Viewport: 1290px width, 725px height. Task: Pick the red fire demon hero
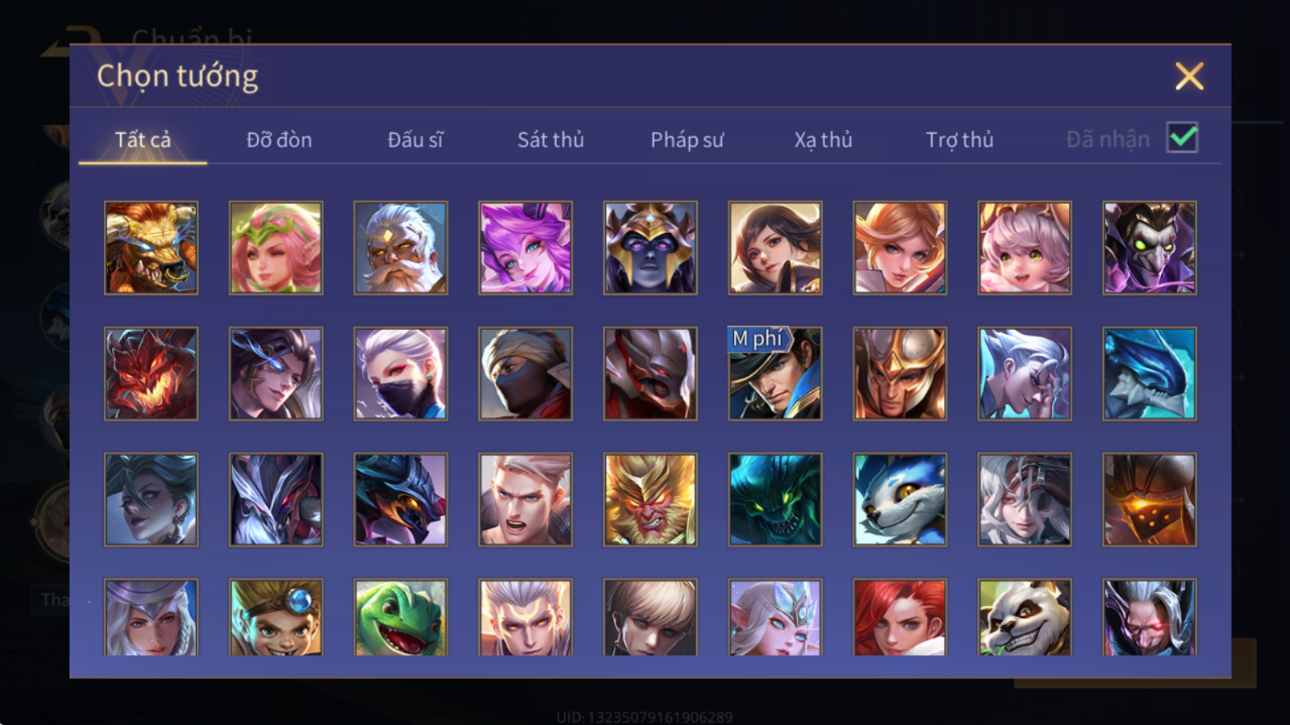pyautogui.click(x=151, y=373)
